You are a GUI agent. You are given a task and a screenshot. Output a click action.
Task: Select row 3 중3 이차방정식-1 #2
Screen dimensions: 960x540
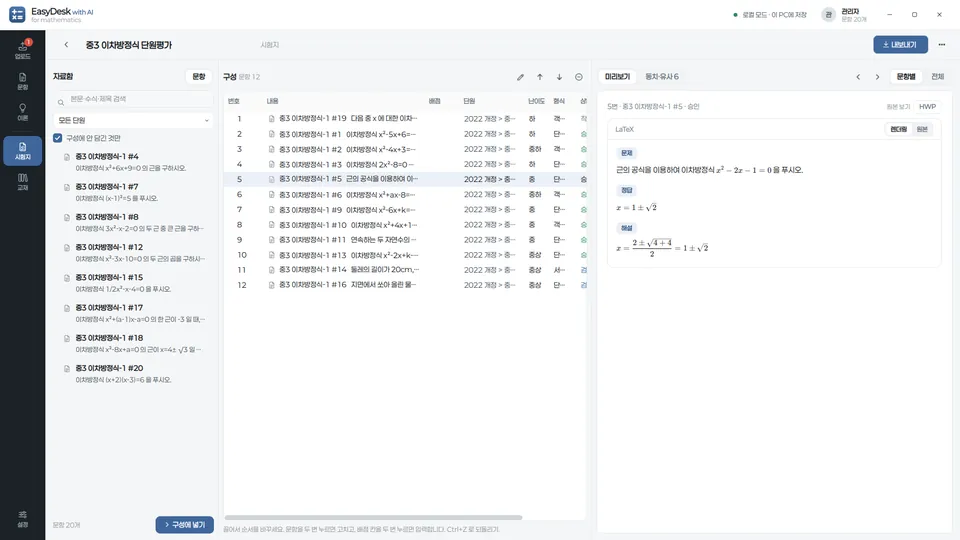click(x=405, y=149)
